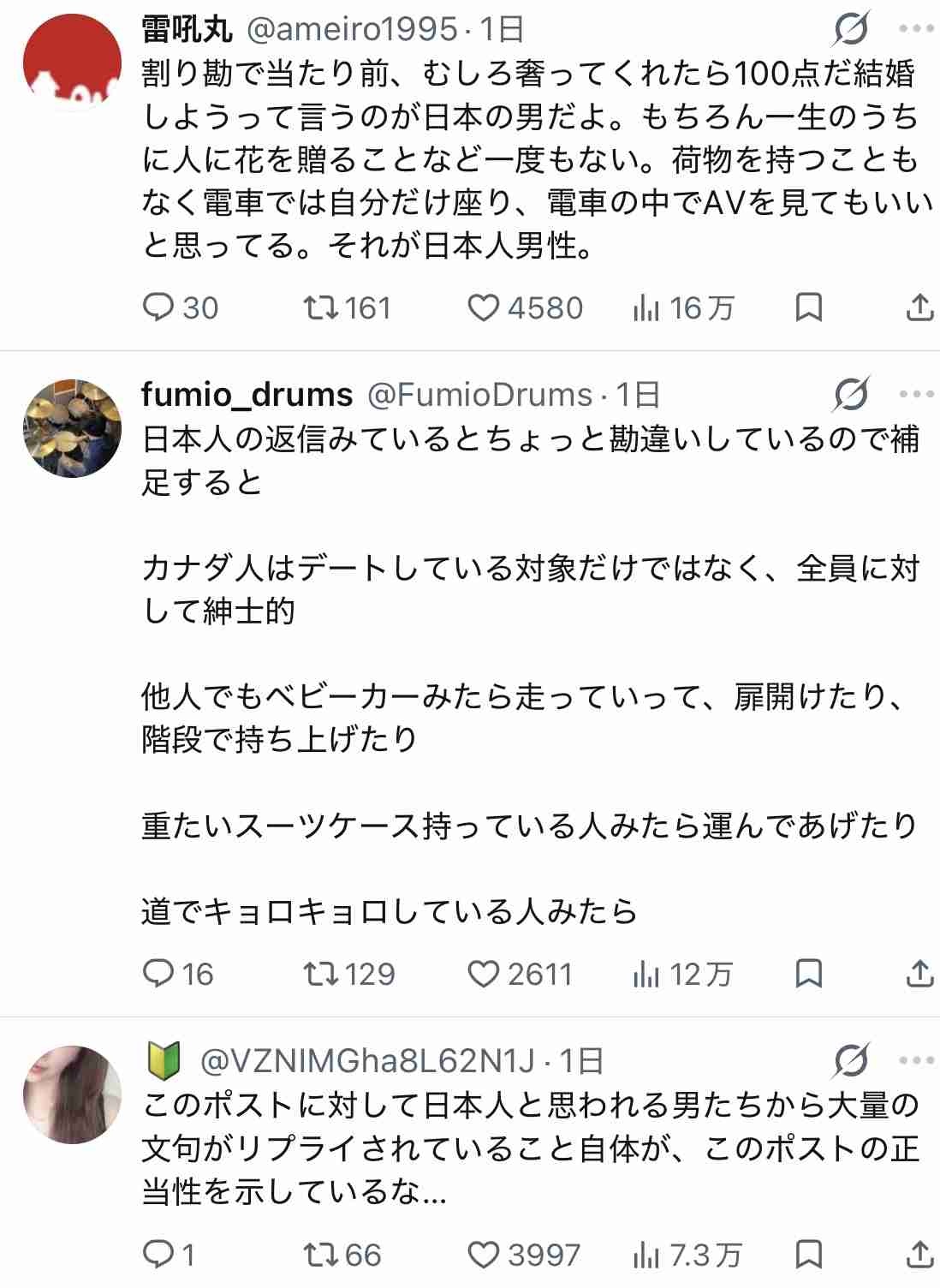Like the post by 雷吼丸
This screenshot has height=1288, width=940.
[484, 308]
